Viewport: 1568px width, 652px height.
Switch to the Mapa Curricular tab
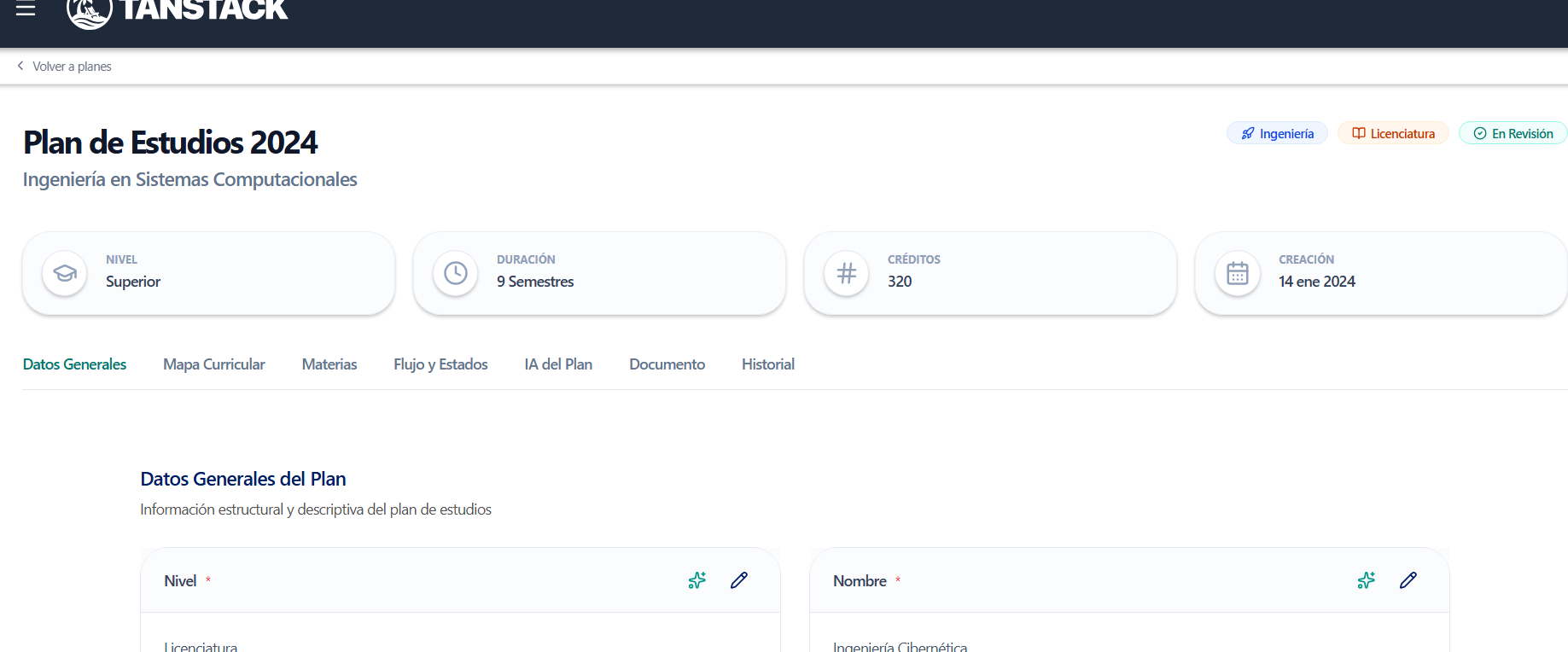click(214, 364)
